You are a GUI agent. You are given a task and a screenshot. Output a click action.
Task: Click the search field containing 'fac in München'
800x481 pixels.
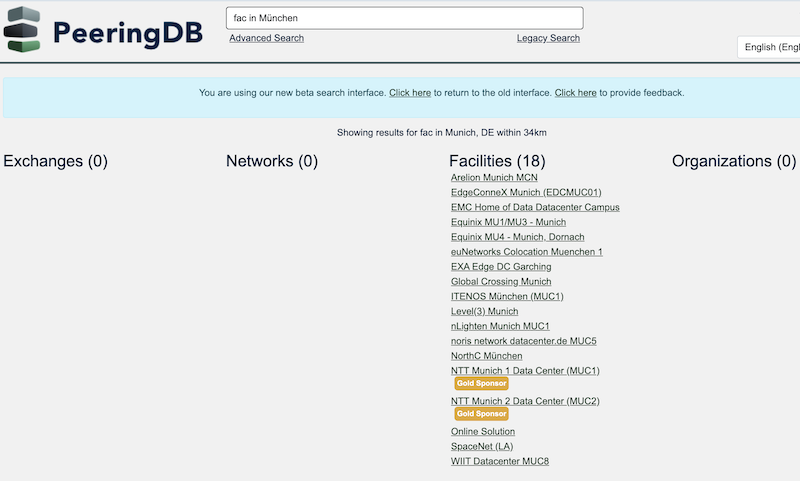[x=405, y=18]
